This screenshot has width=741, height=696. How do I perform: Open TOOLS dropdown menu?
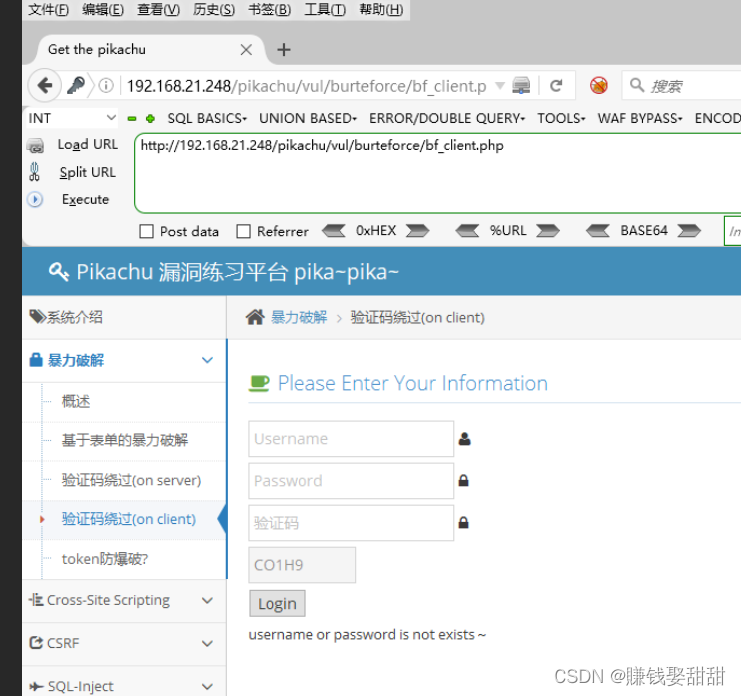(561, 118)
